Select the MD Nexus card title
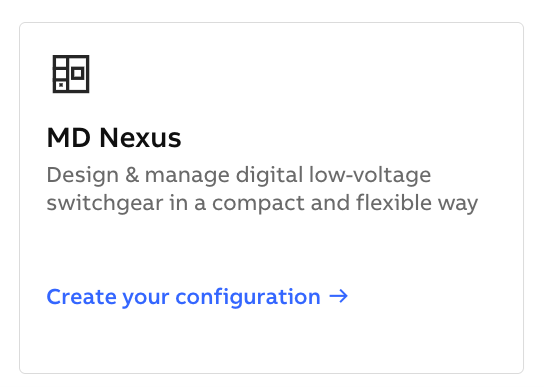The width and height of the screenshot is (544, 387). point(114,138)
